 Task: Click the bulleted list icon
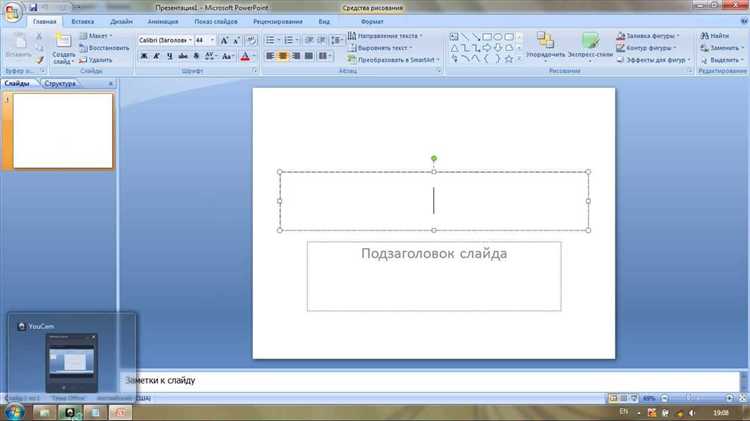point(270,40)
